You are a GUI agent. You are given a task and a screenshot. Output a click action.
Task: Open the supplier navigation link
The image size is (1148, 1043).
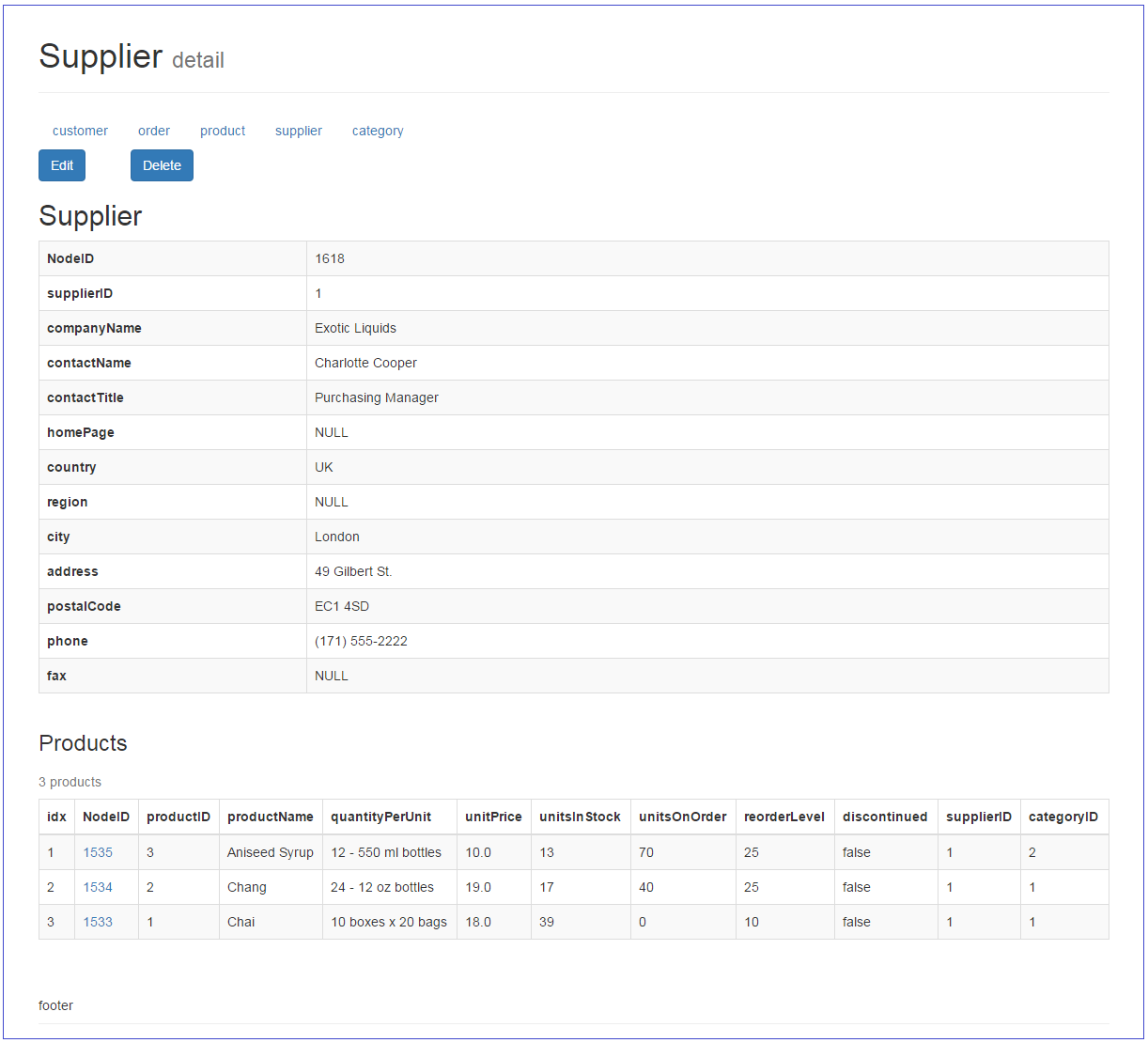(298, 131)
